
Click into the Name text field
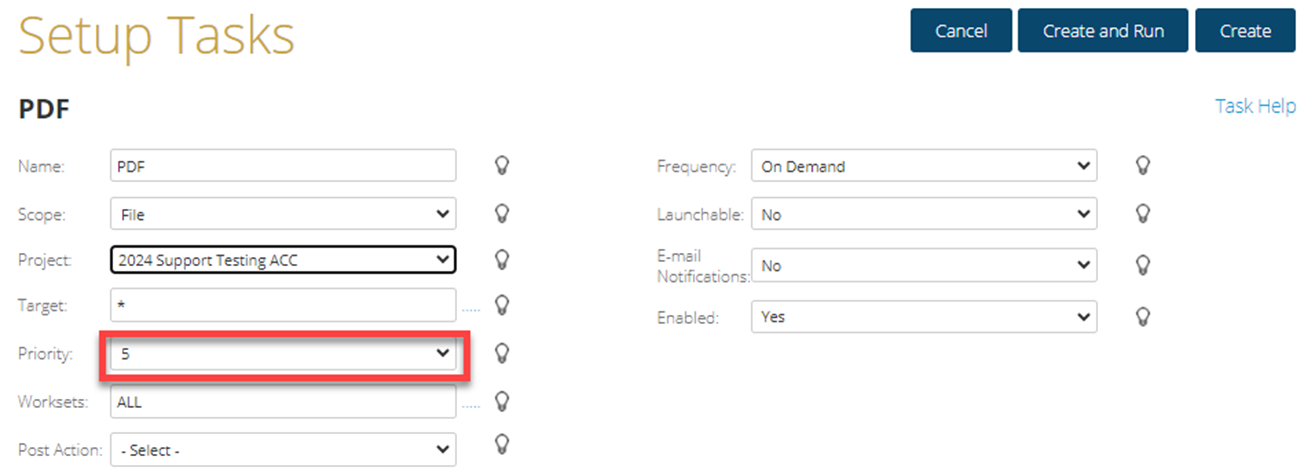coord(283,166)
